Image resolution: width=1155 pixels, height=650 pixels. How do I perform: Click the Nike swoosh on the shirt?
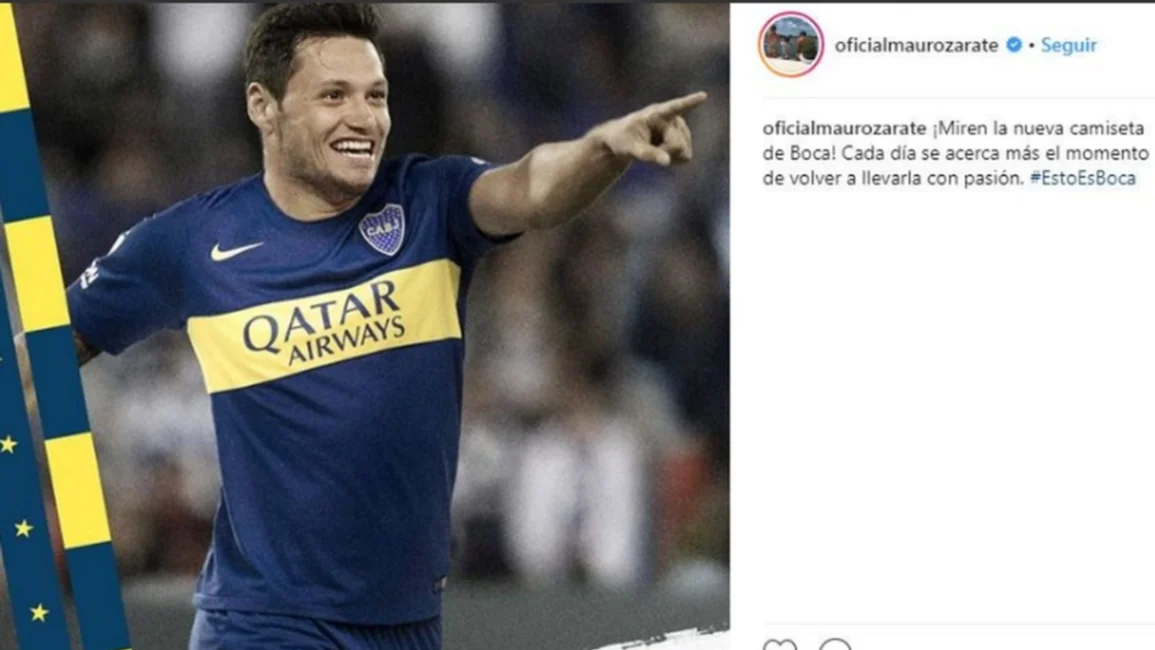tap(235, 251)
